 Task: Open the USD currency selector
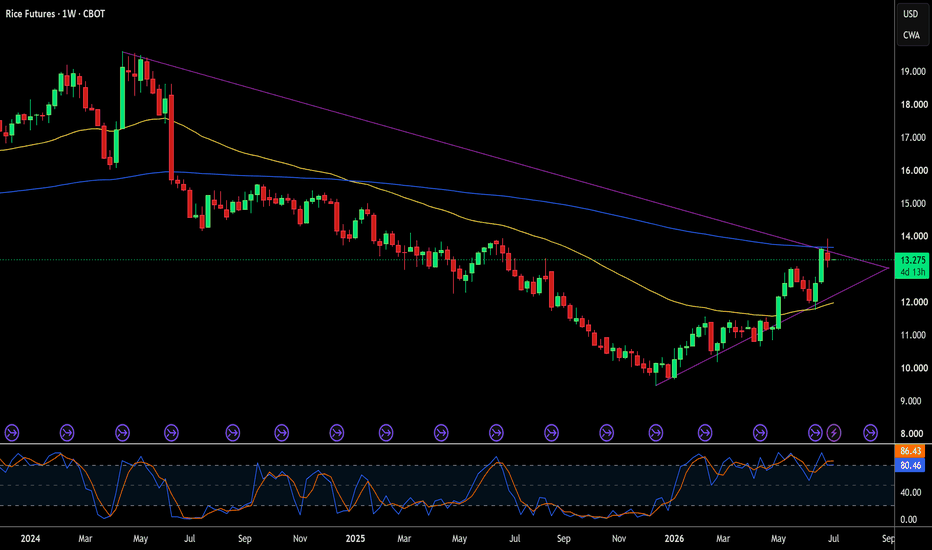[911, 14]
